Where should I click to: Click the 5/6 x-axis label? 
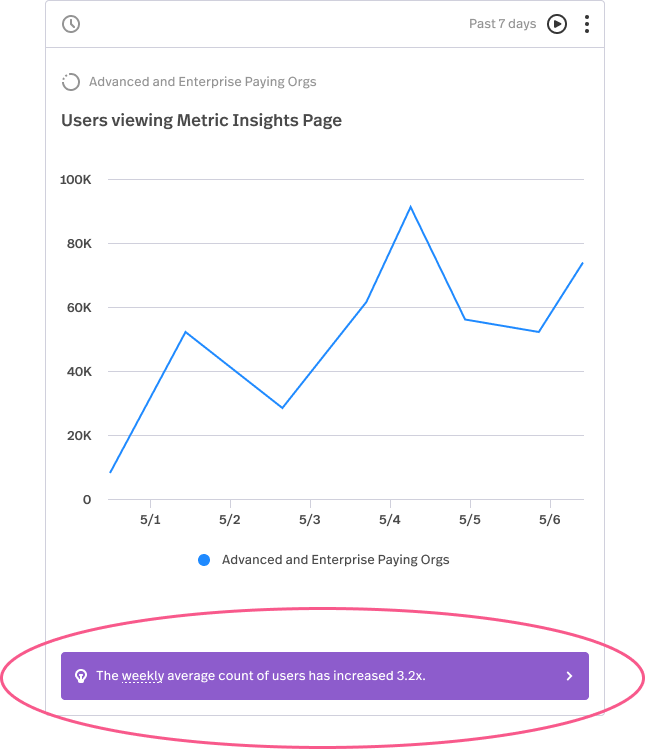(x=549, y=520)
